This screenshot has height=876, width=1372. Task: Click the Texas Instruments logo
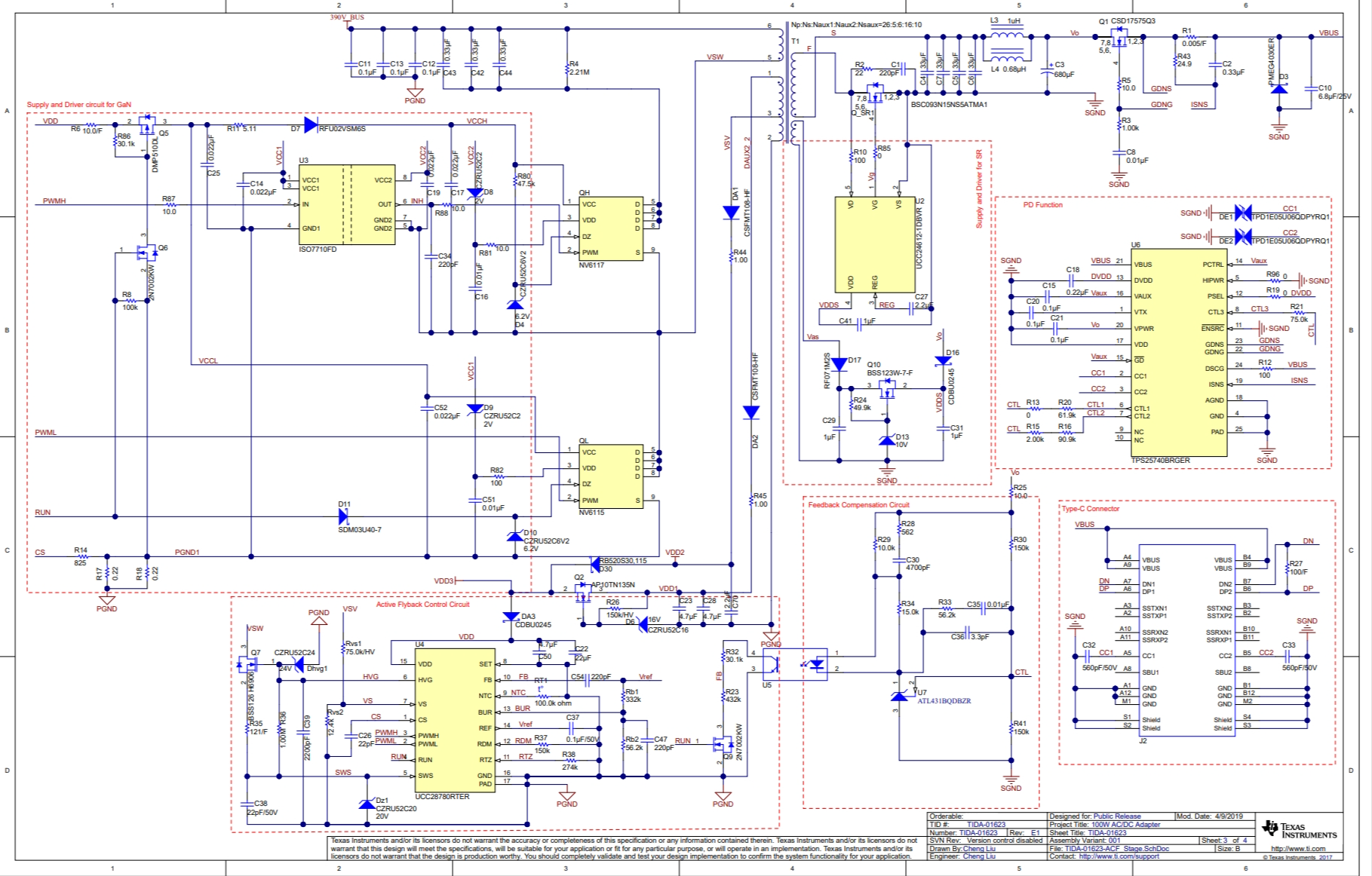(x=1299, y=832)
